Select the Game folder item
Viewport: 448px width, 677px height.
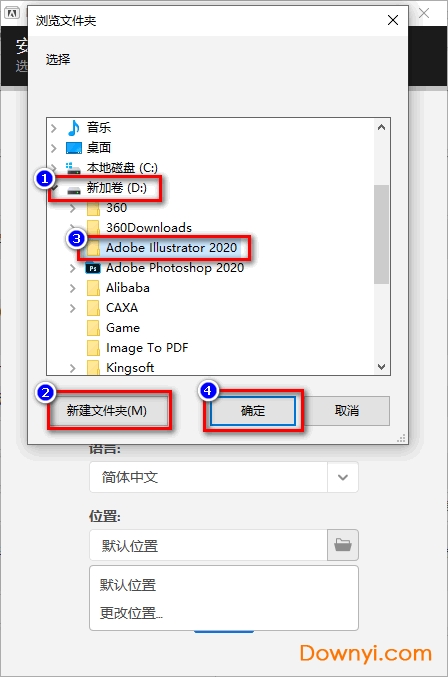pos(123,328)
